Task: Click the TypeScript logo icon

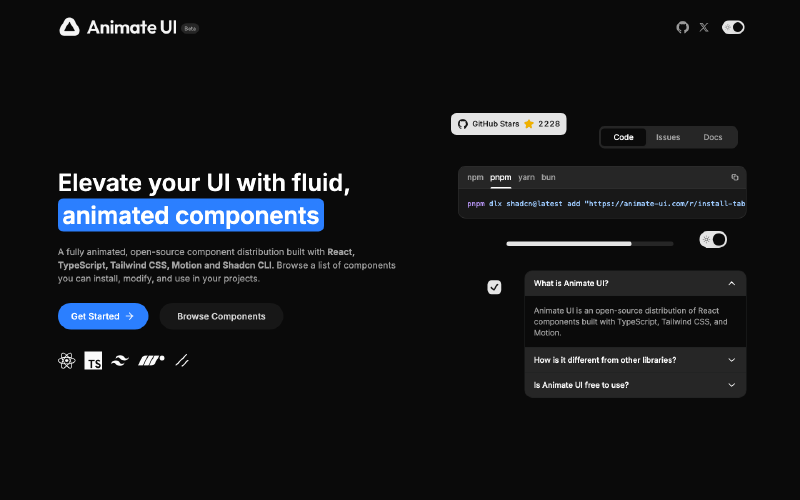Action: point(94,361)
